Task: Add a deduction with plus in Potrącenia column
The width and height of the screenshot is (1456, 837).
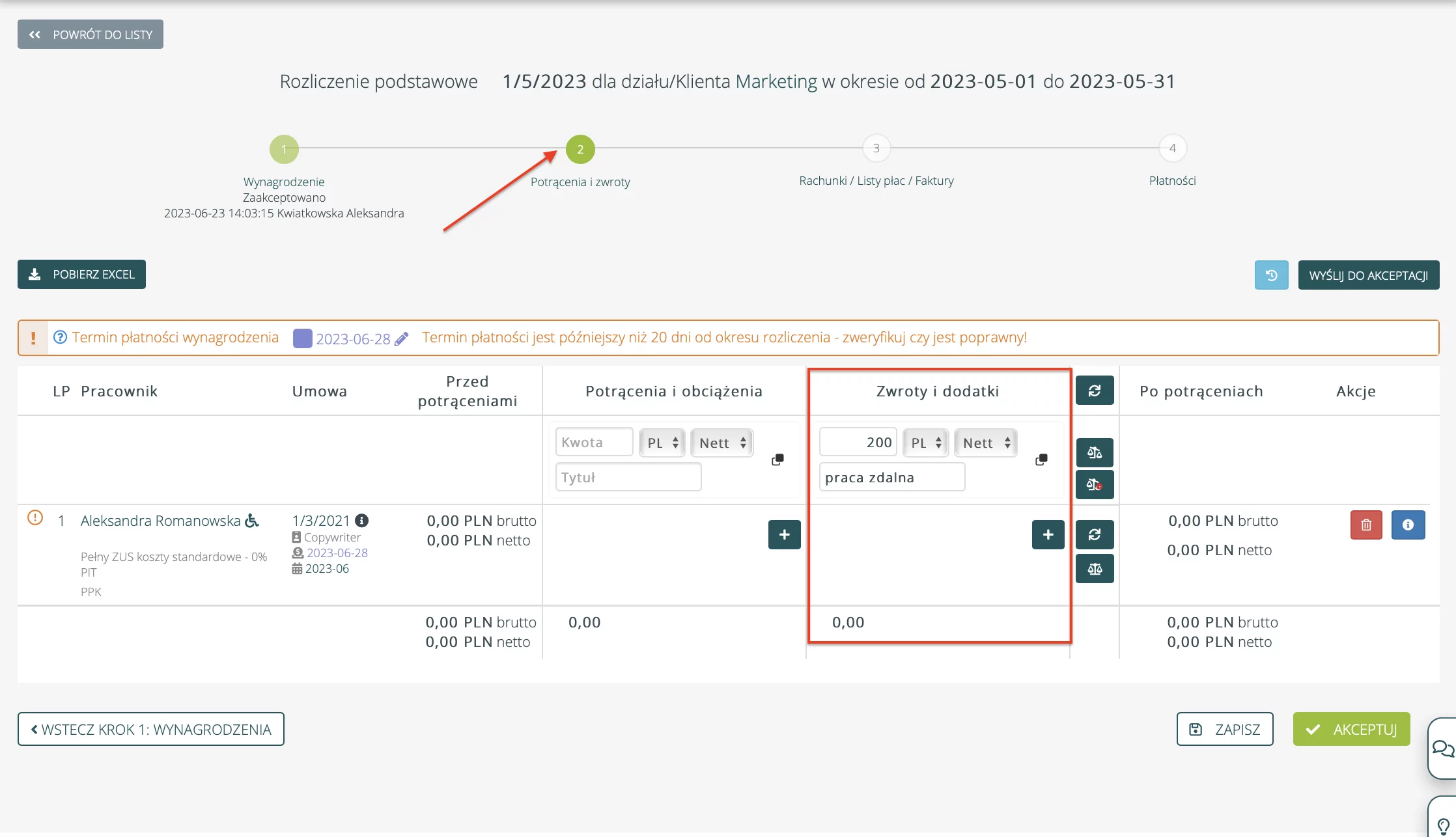Action: [x=784, y=534]
